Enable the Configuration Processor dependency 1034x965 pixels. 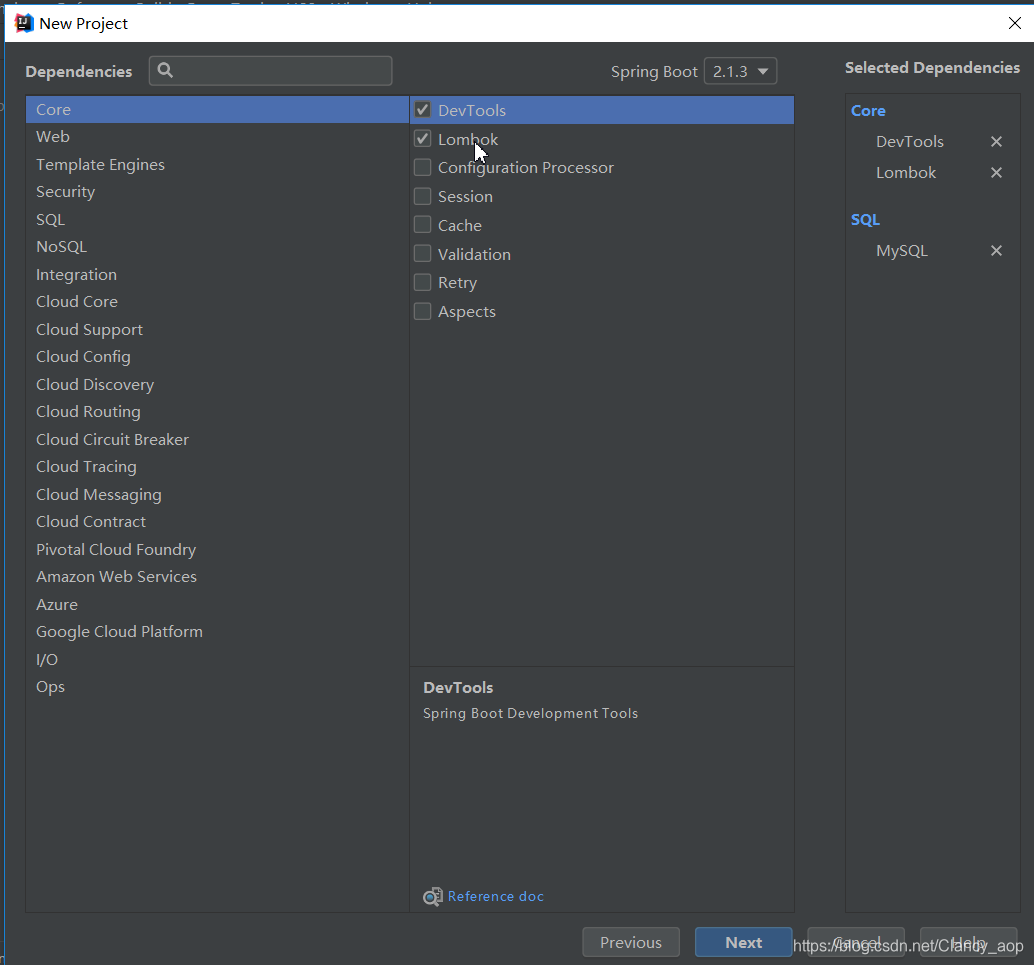point(423,168)
